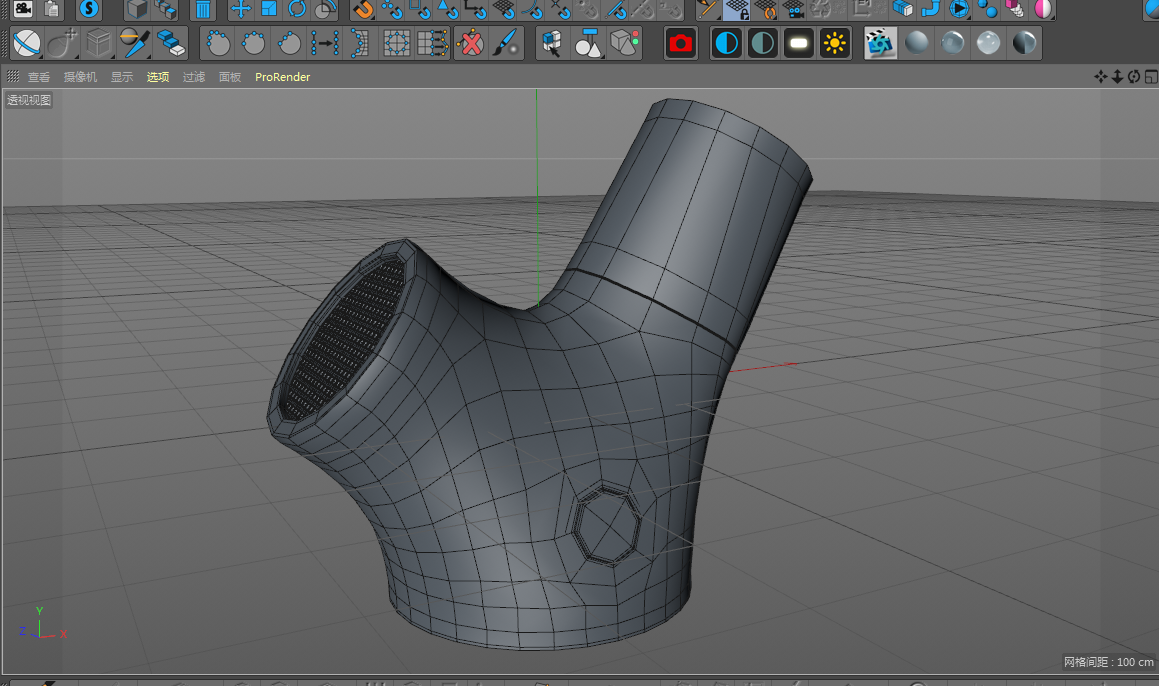Open the ProRender menu
The height and width of the screenshot is (686, 1159).
coord(282,77)
